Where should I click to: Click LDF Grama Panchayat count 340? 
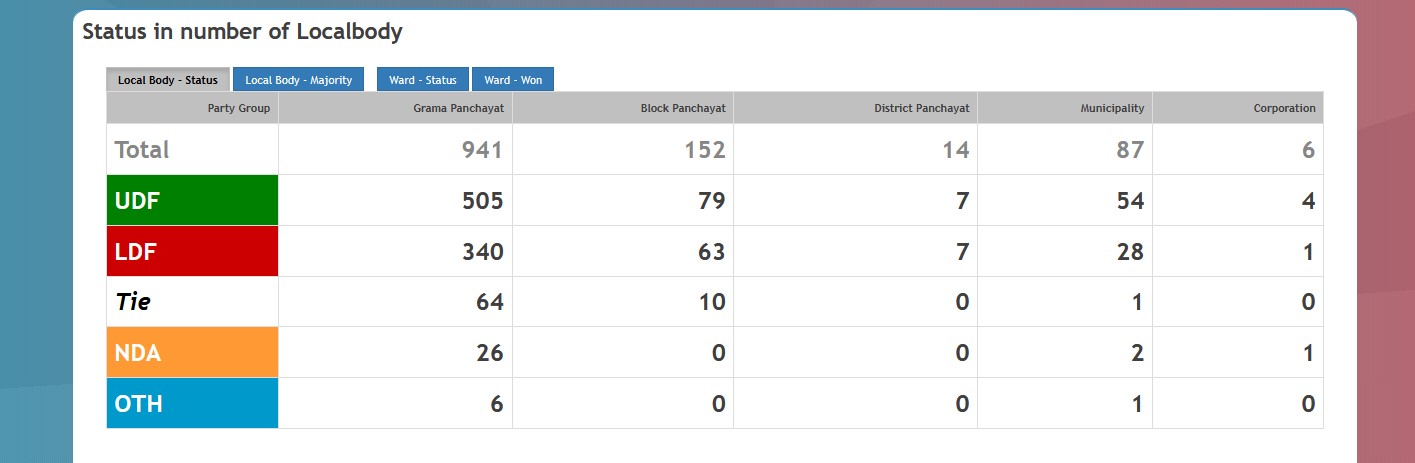tap(482, 252)
